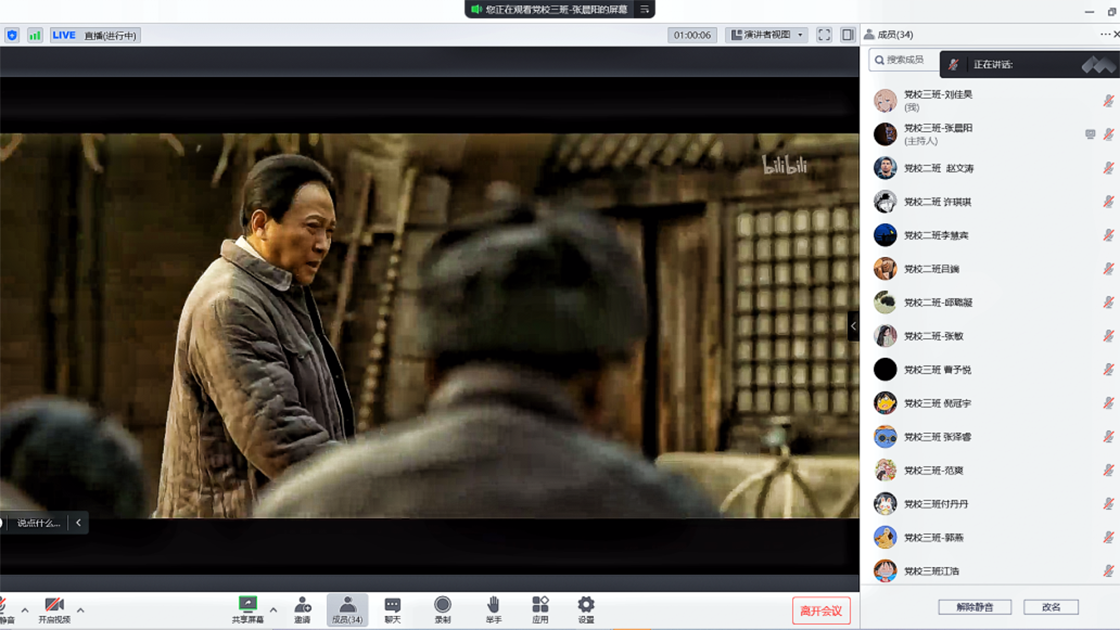Viewport: 1120px width, 630px height.
Task: Expand video options arrow next to 开启视频
Action: [x=80, y=610]
